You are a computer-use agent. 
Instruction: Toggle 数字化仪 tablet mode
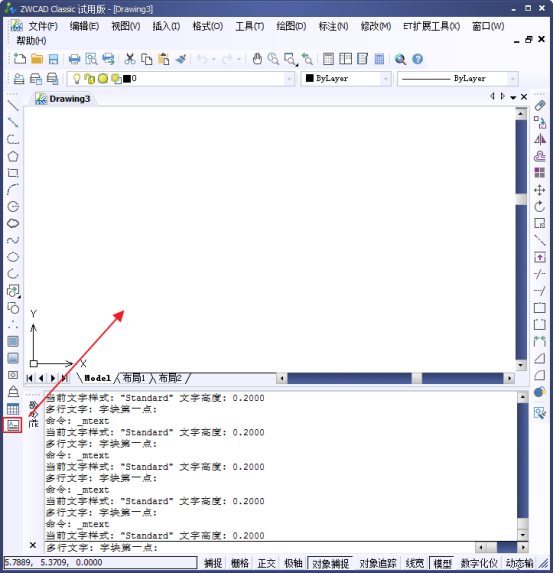(479, 563)
